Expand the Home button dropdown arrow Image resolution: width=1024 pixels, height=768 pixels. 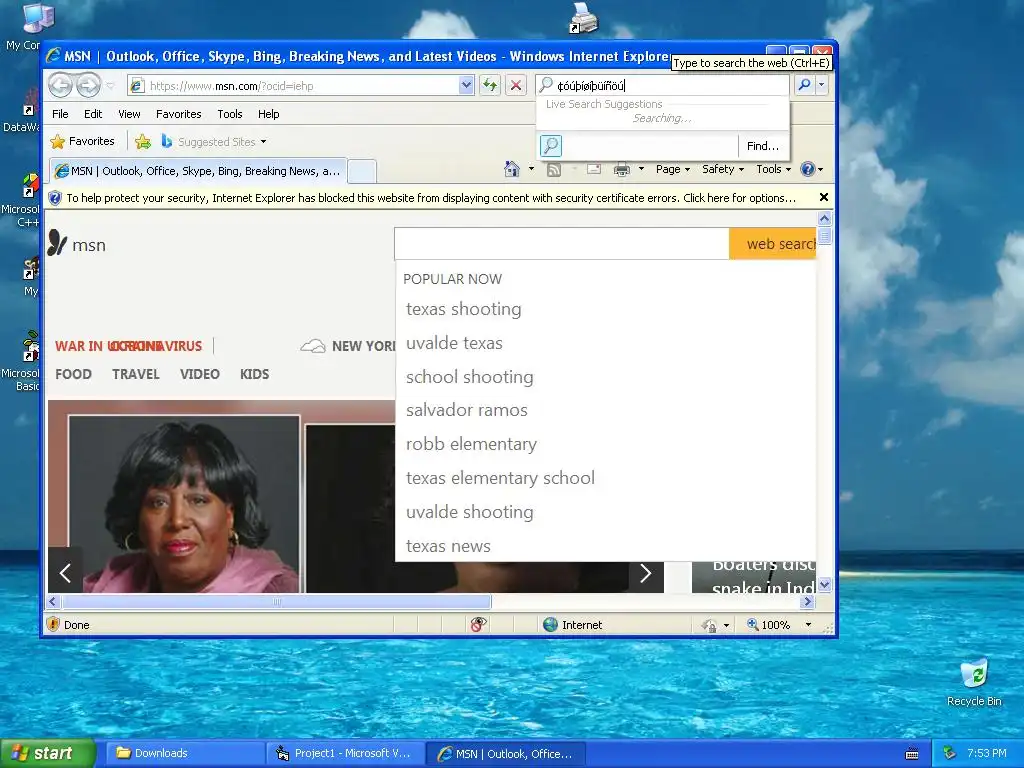pos(531,169)
